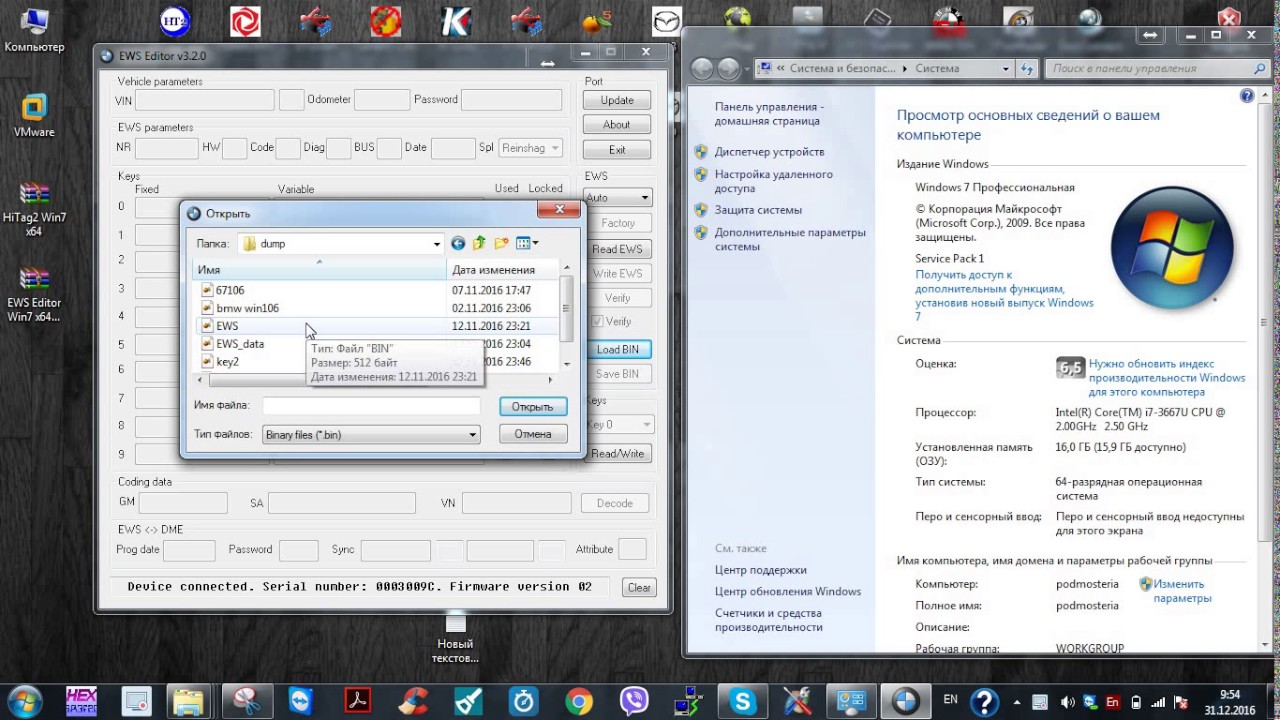1280x720 pixels.
Task: Sort files by Имя column header
Action: point(319,270)
